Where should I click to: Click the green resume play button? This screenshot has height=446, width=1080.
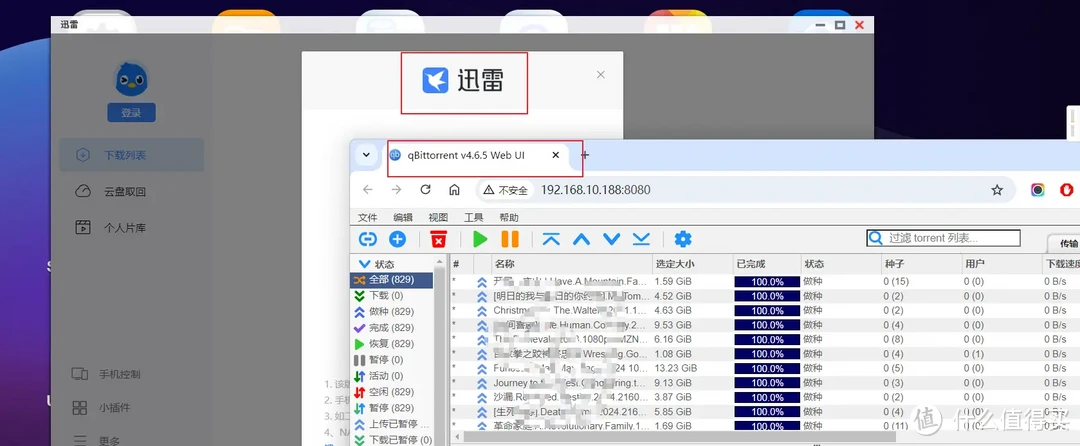click(x=480, y=239)
